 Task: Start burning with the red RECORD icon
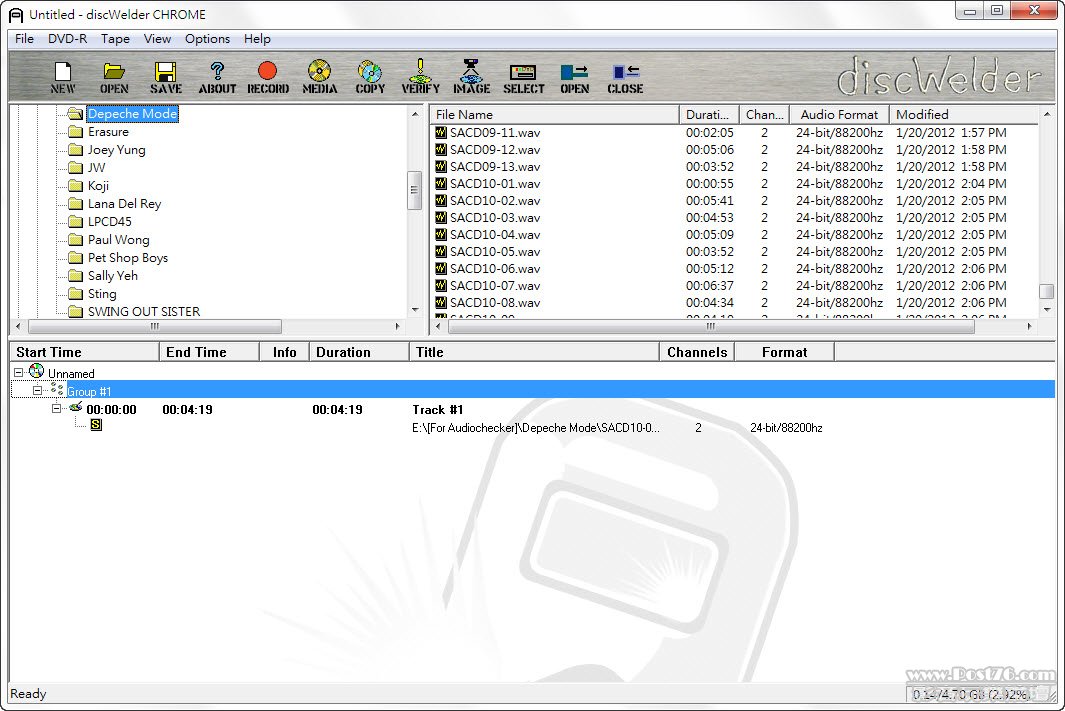coord(268,77)
